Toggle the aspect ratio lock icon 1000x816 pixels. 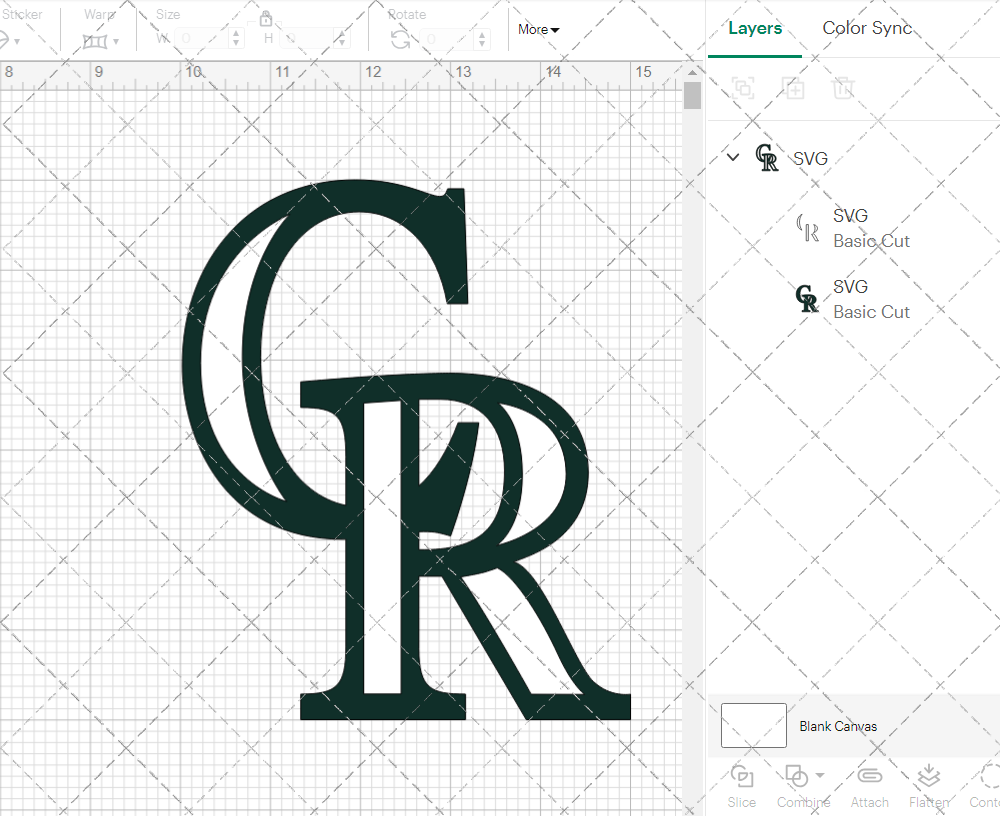(x=266, y=19)
